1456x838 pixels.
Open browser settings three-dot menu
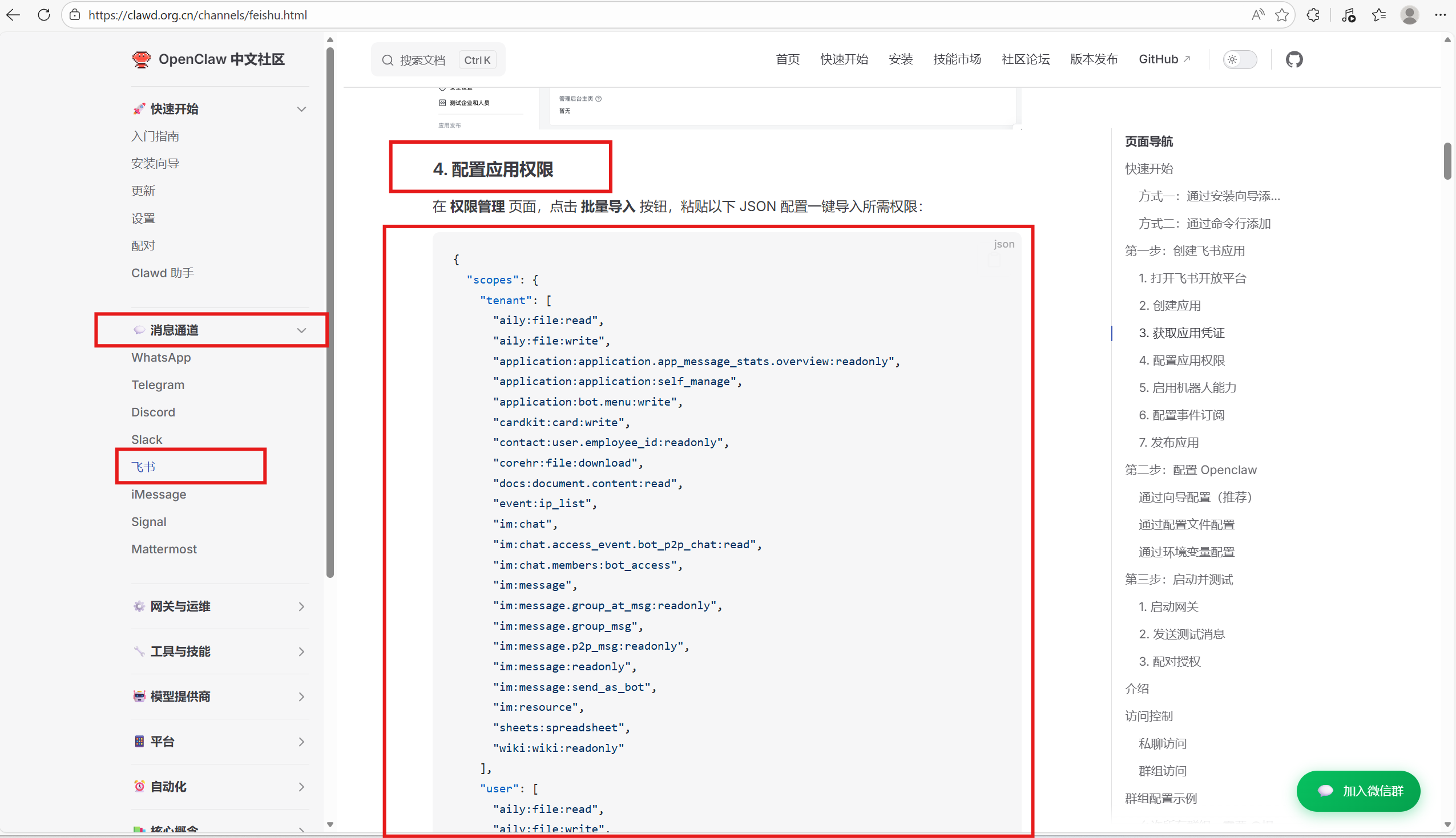1440,15
